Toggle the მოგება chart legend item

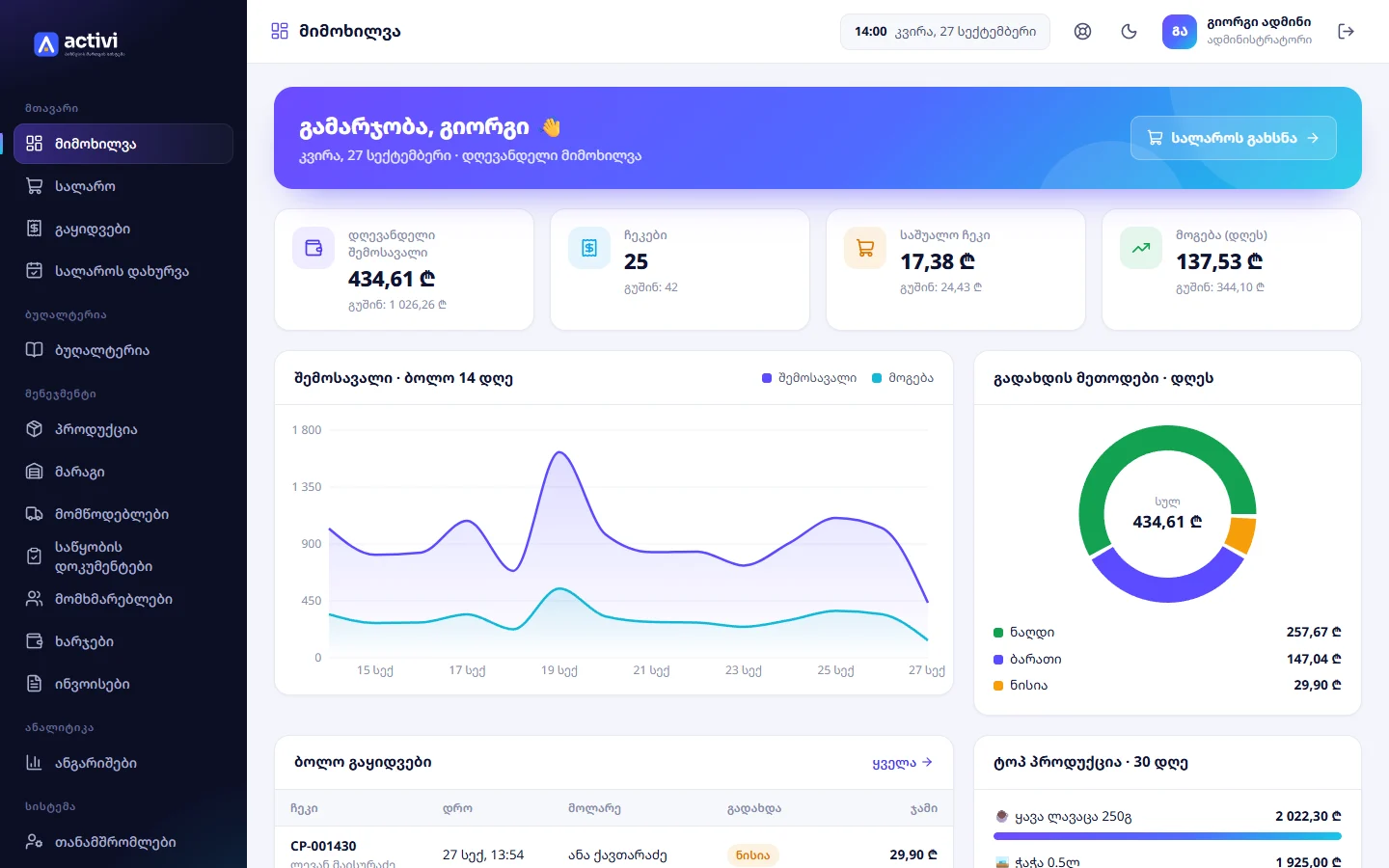903,378
